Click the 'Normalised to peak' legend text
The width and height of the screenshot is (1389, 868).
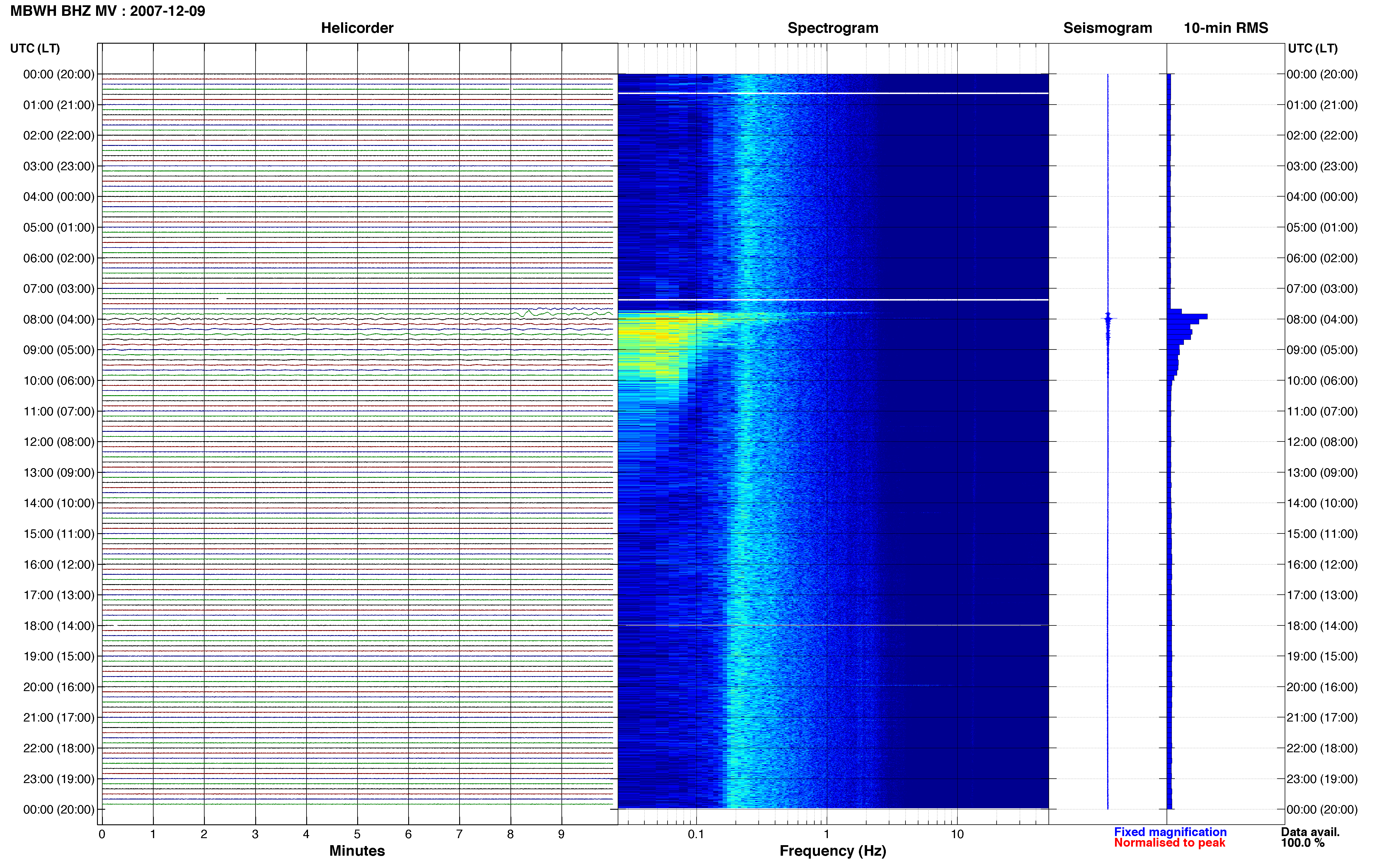(x=1170, y=843)
